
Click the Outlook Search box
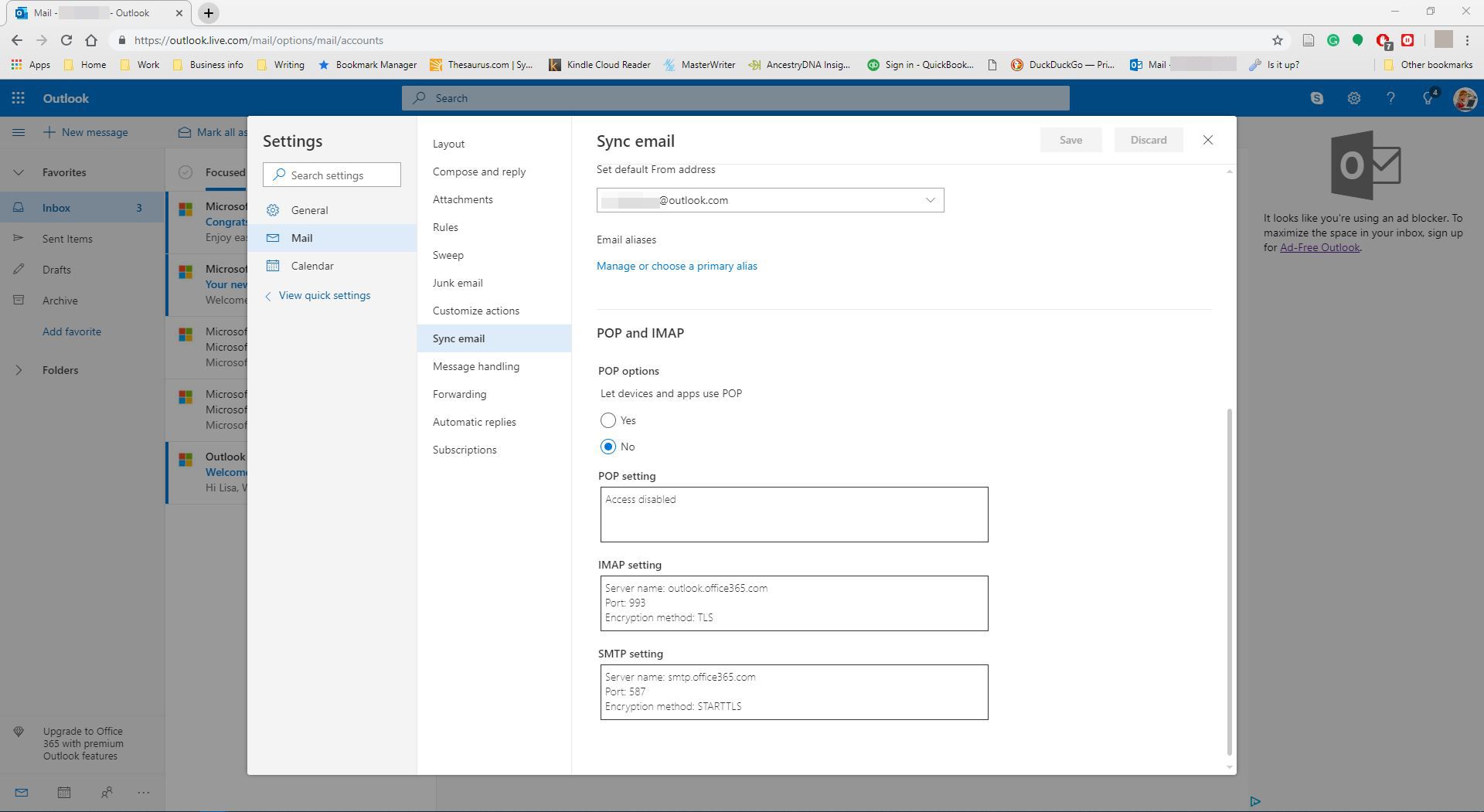[x=735, y=98]
